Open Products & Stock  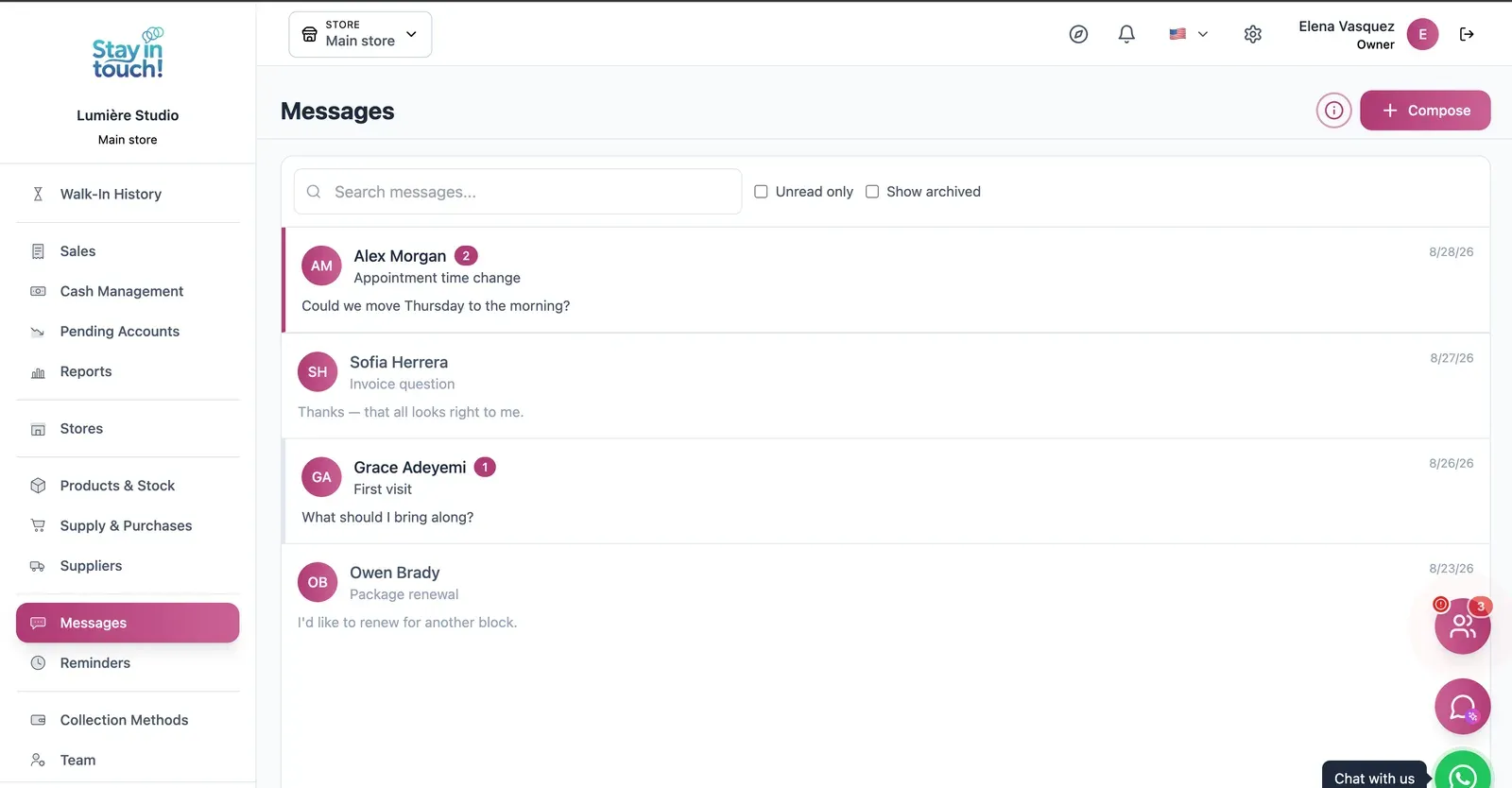coord(128,486)
